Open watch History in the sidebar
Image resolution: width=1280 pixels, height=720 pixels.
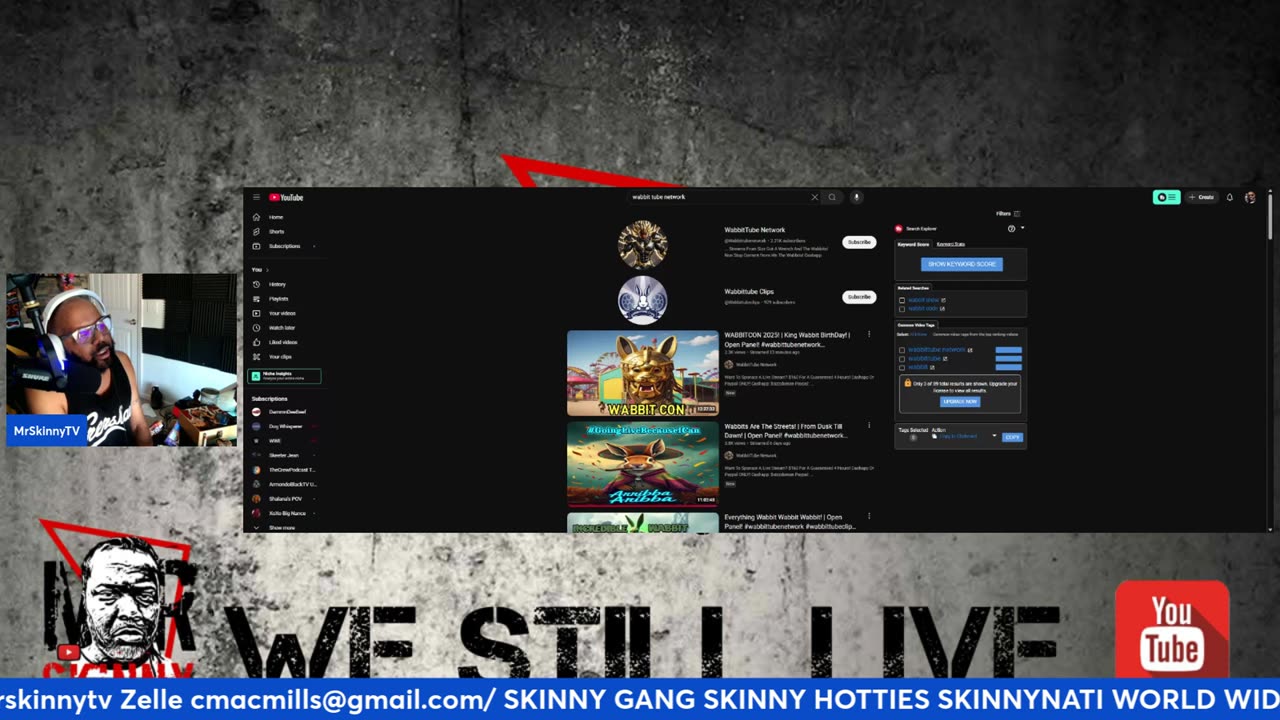[x=277, y=284]
